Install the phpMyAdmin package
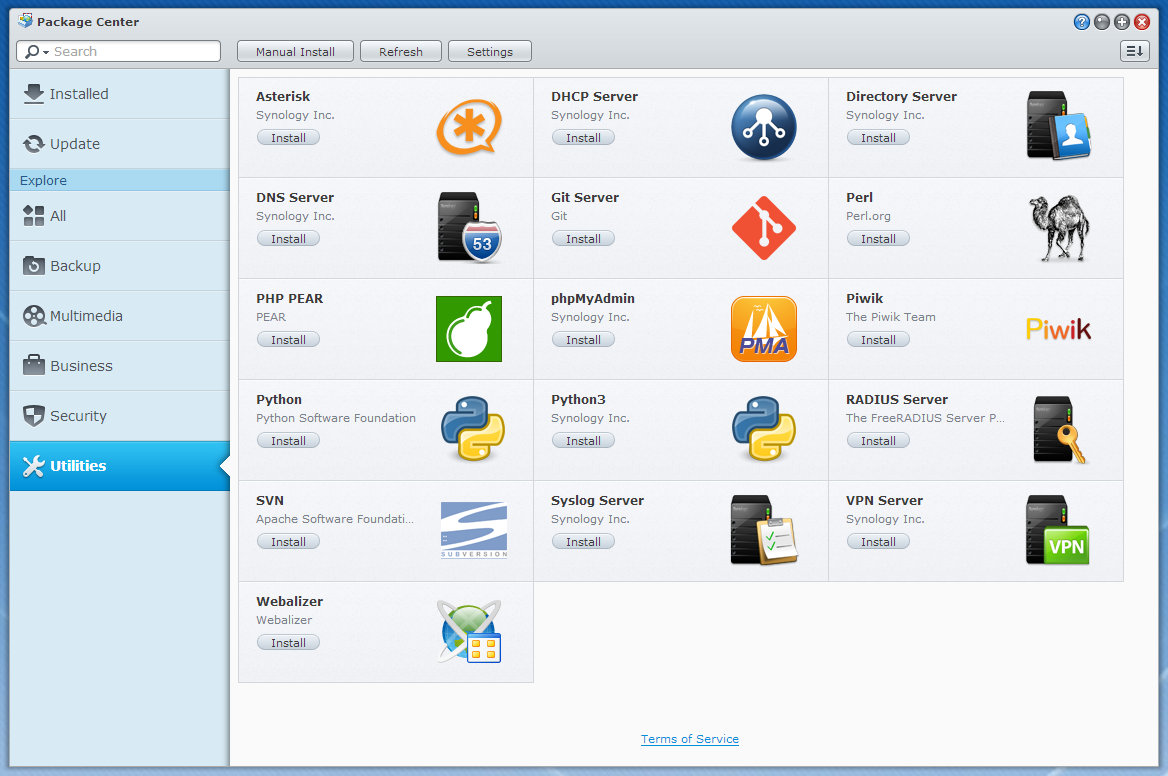Viewport: 1168px width, 776px height. click(x=583, y=340)
